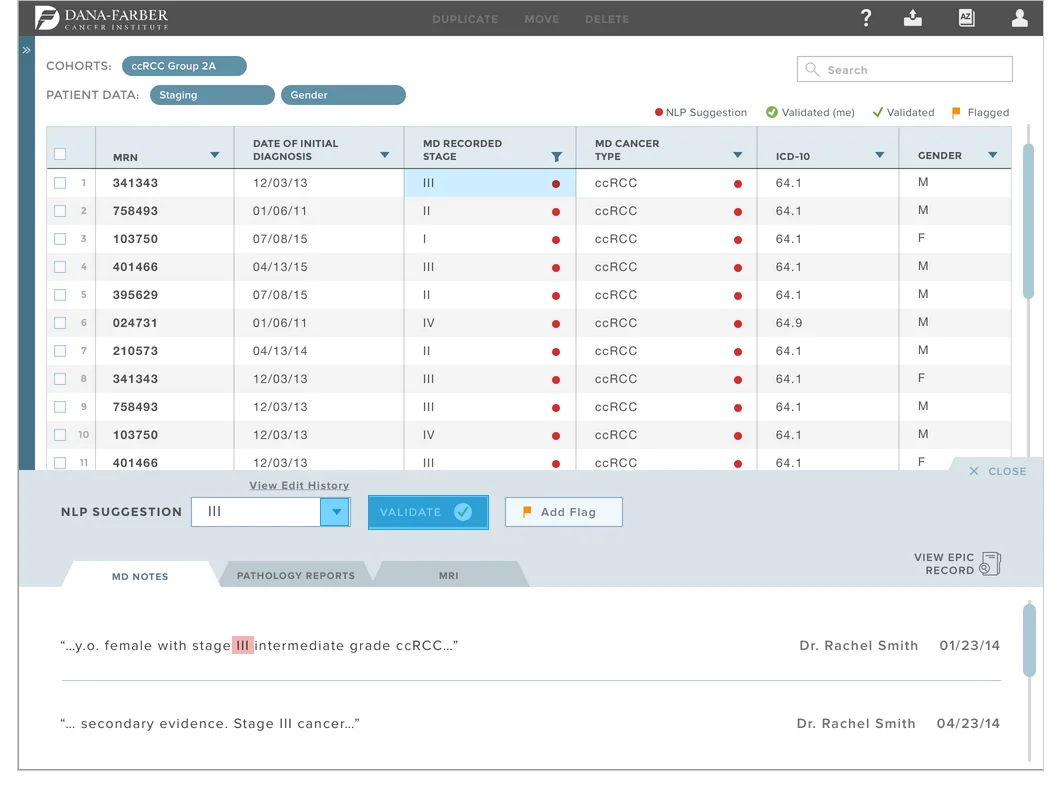Close the detail panel with Close button
1063x788 pixels.
point(997,471)
